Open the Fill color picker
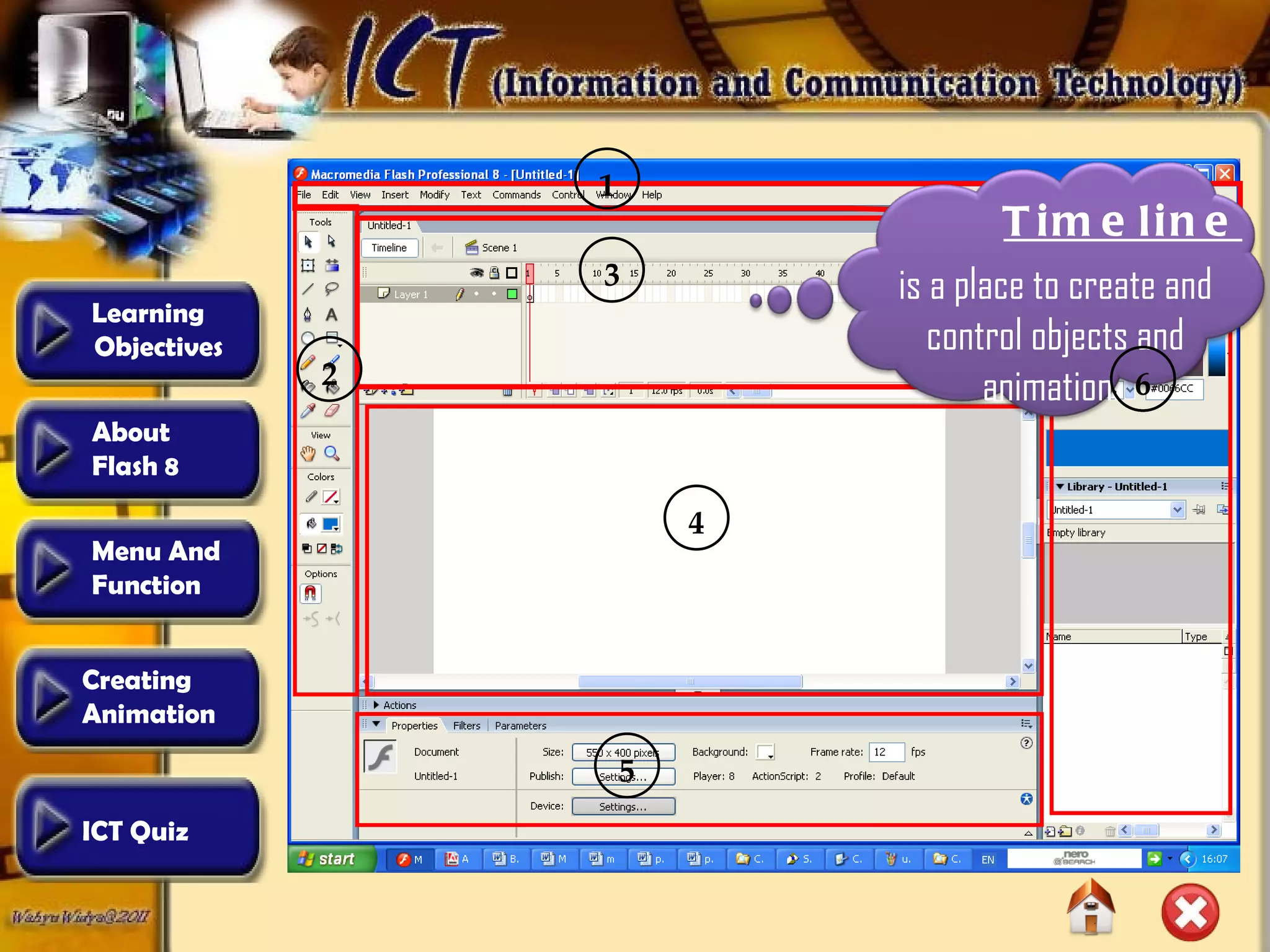The height and width of the screenshot is (952, 1270). pos(331,524)
